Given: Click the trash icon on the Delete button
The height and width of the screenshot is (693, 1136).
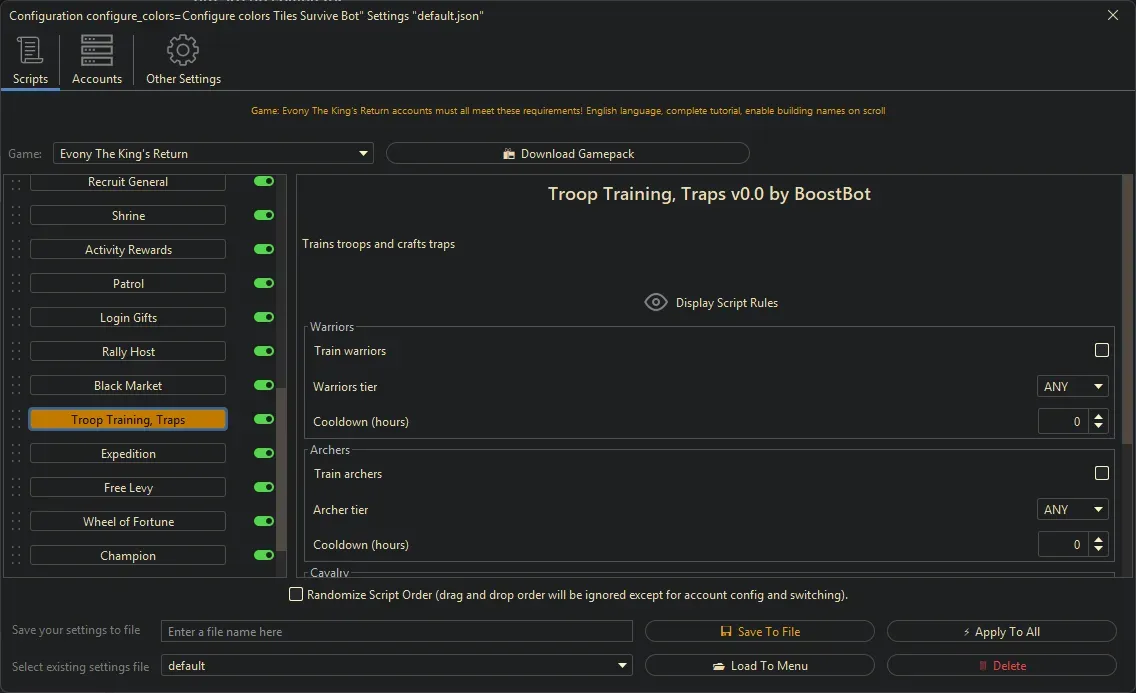Looking at the screenshot, I should pyautogui.click(x=982, y=665).
